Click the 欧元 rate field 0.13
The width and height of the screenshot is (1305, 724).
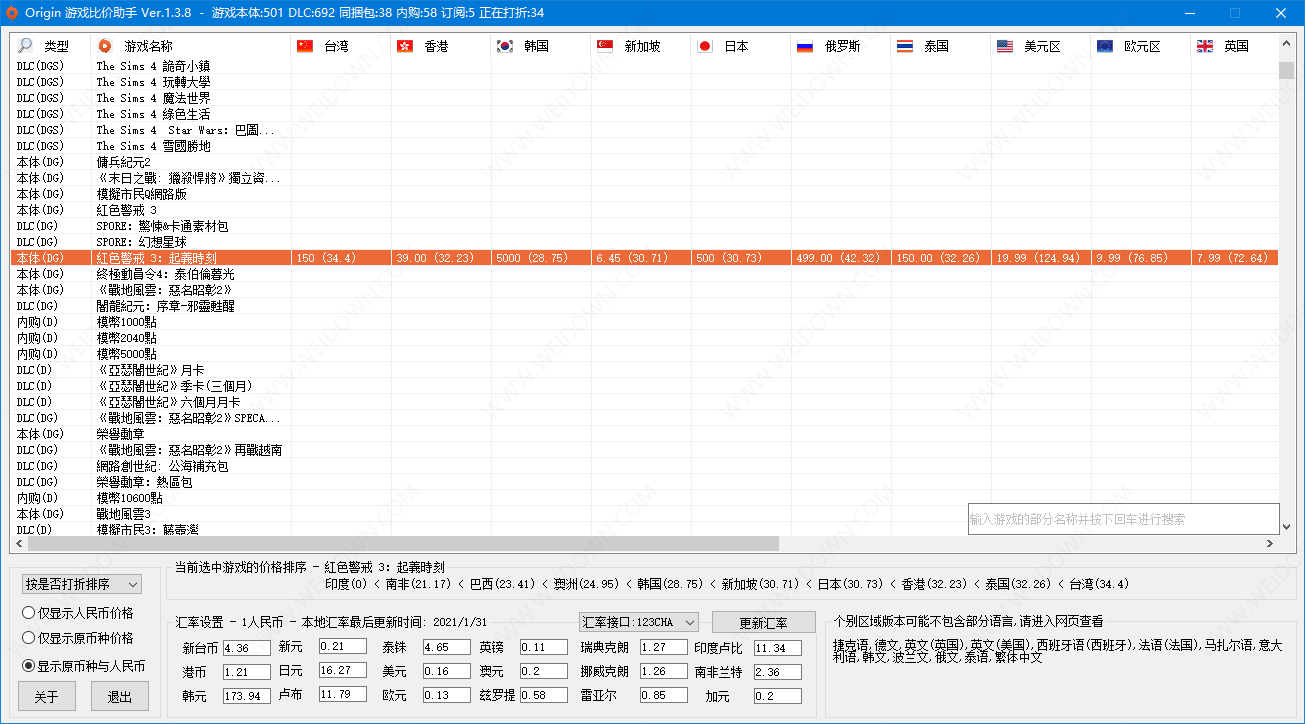click(x=445, y=696)
